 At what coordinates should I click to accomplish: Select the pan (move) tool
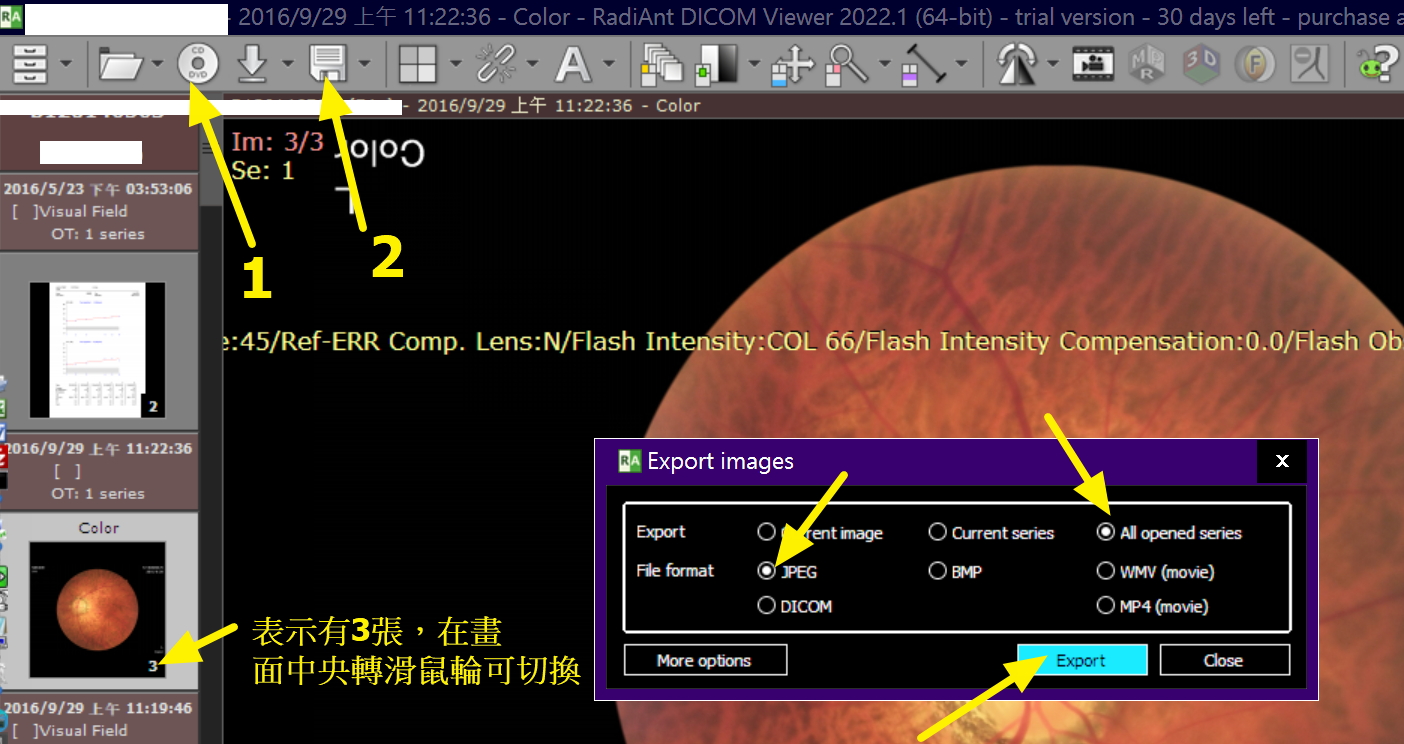[x=793, y=65]
